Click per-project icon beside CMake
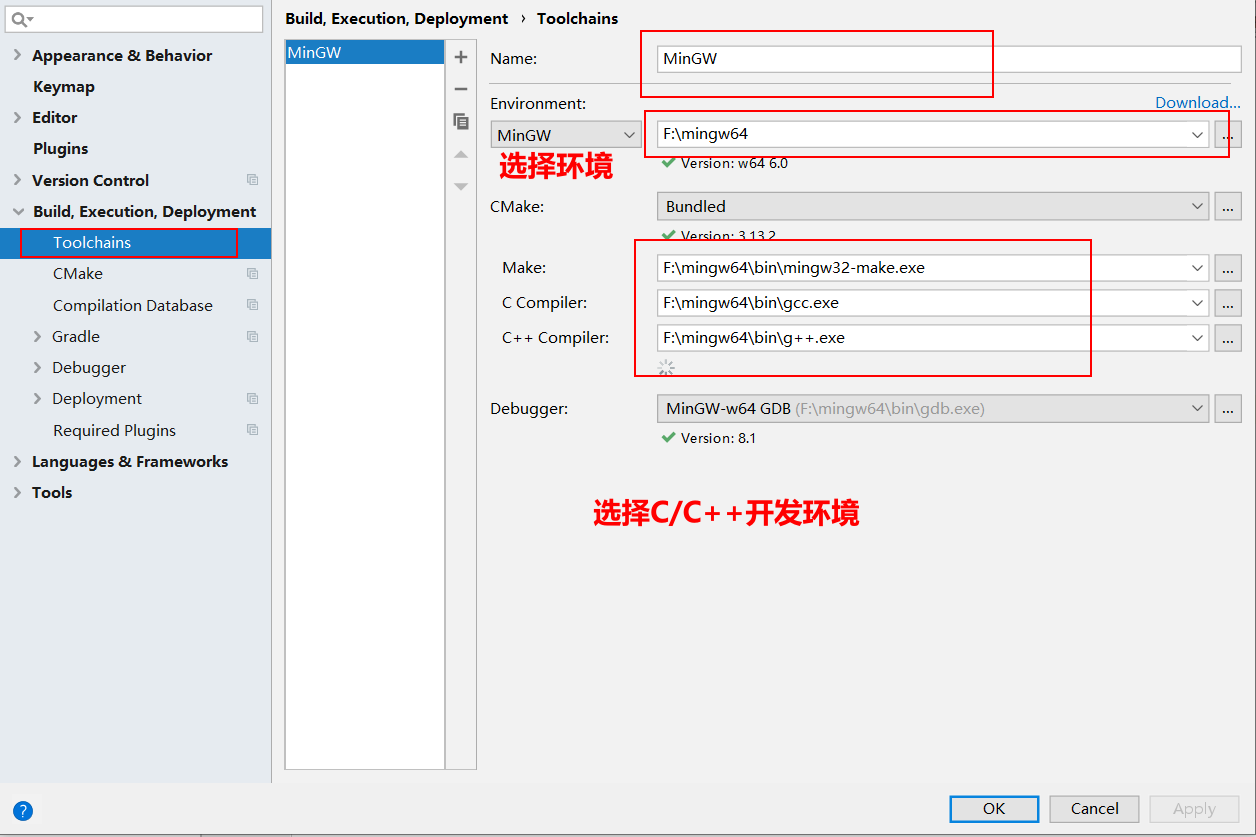 [252, 273]
